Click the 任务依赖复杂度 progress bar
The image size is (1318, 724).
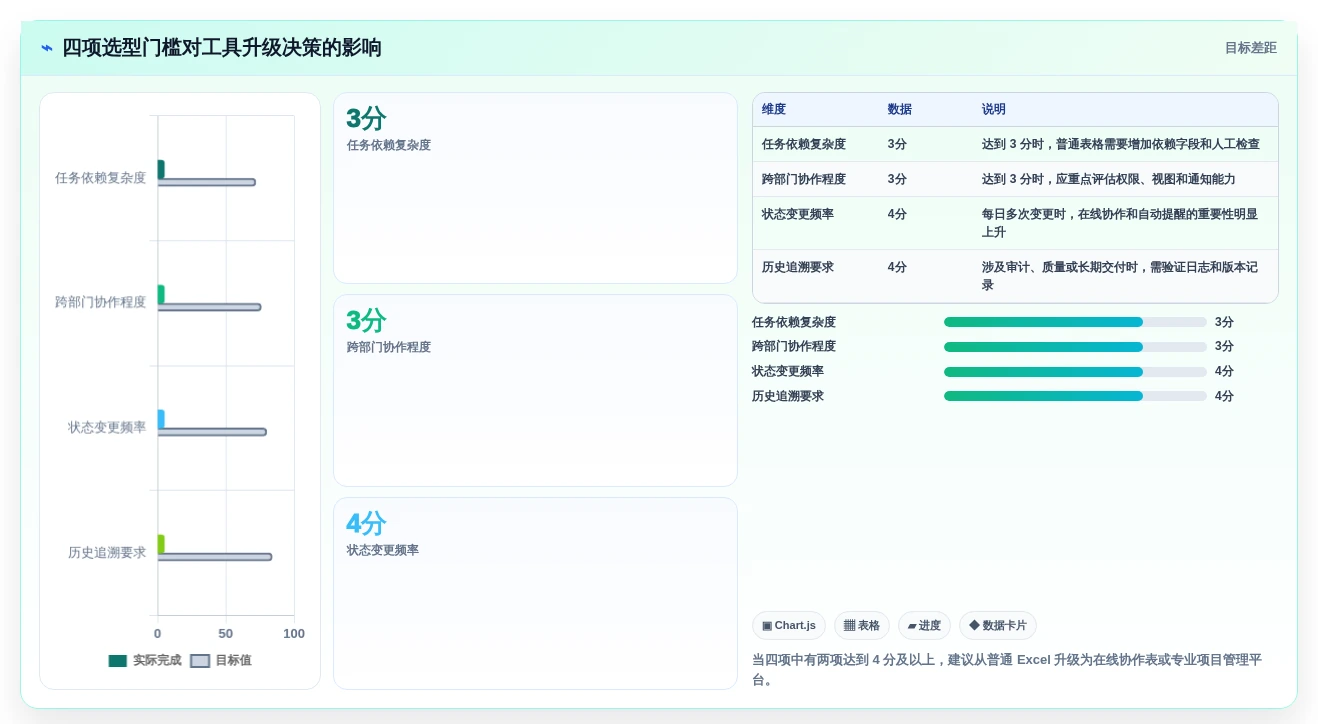1075,322
